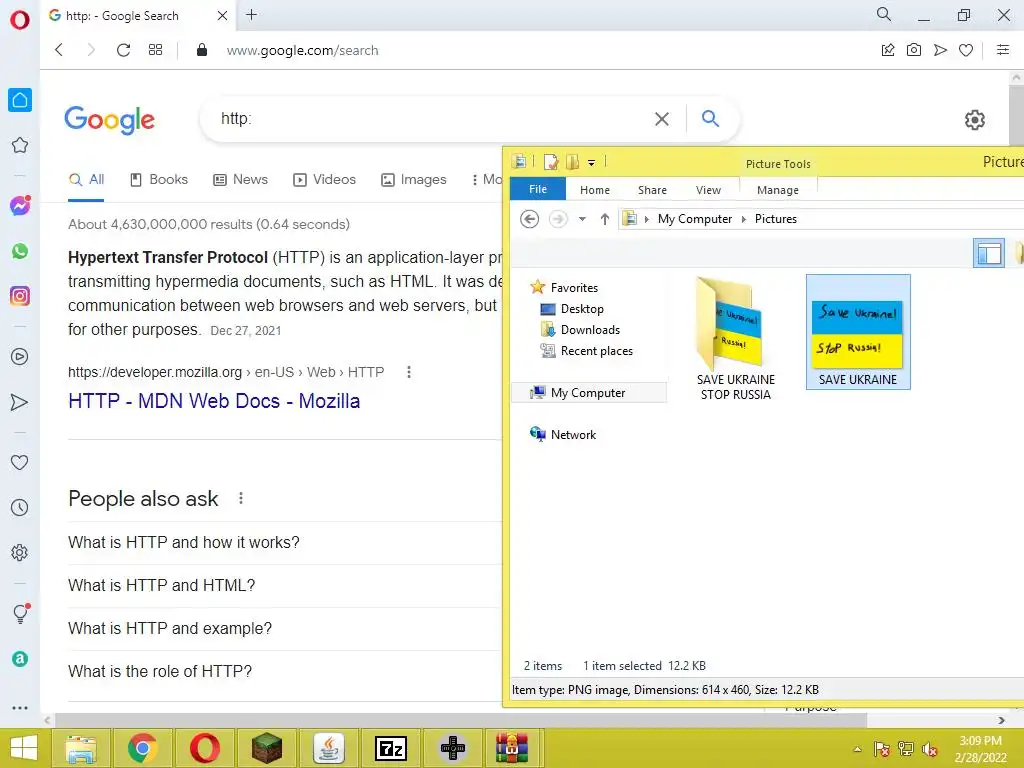Click green 'a' sidebar extension icon
Viewport: 1024px width, 768px height.
point(20,658)
